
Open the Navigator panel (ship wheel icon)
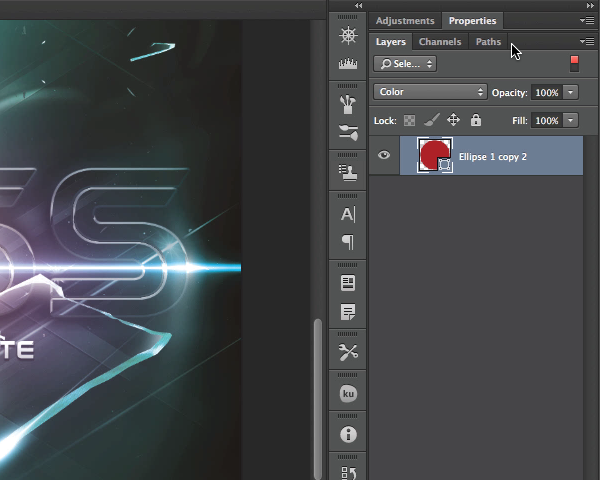tap(348, 36)
